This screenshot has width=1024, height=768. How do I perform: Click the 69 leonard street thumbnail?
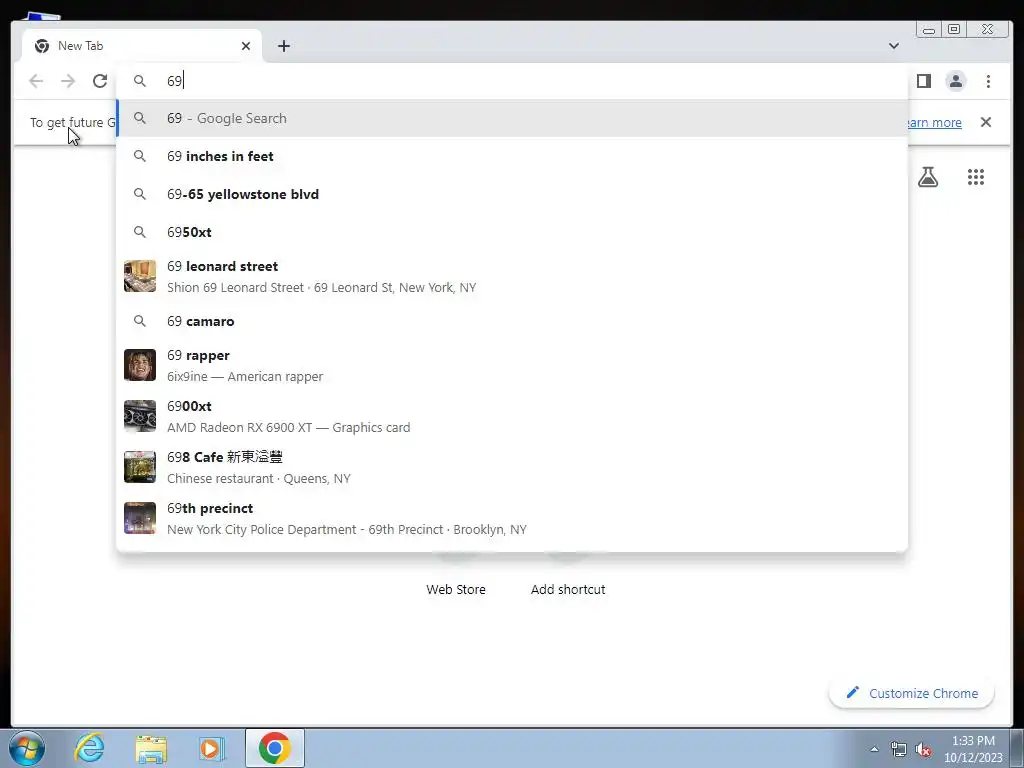tap(140, 276)
